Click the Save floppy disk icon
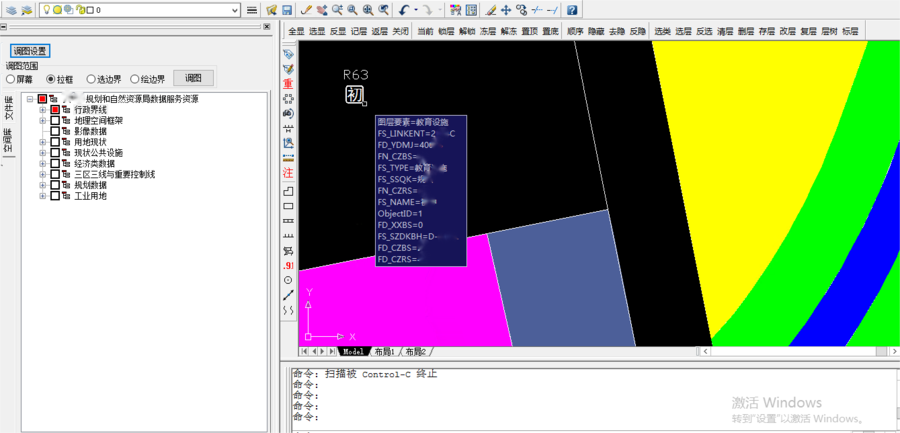The image size is (900, 433). 286,9
